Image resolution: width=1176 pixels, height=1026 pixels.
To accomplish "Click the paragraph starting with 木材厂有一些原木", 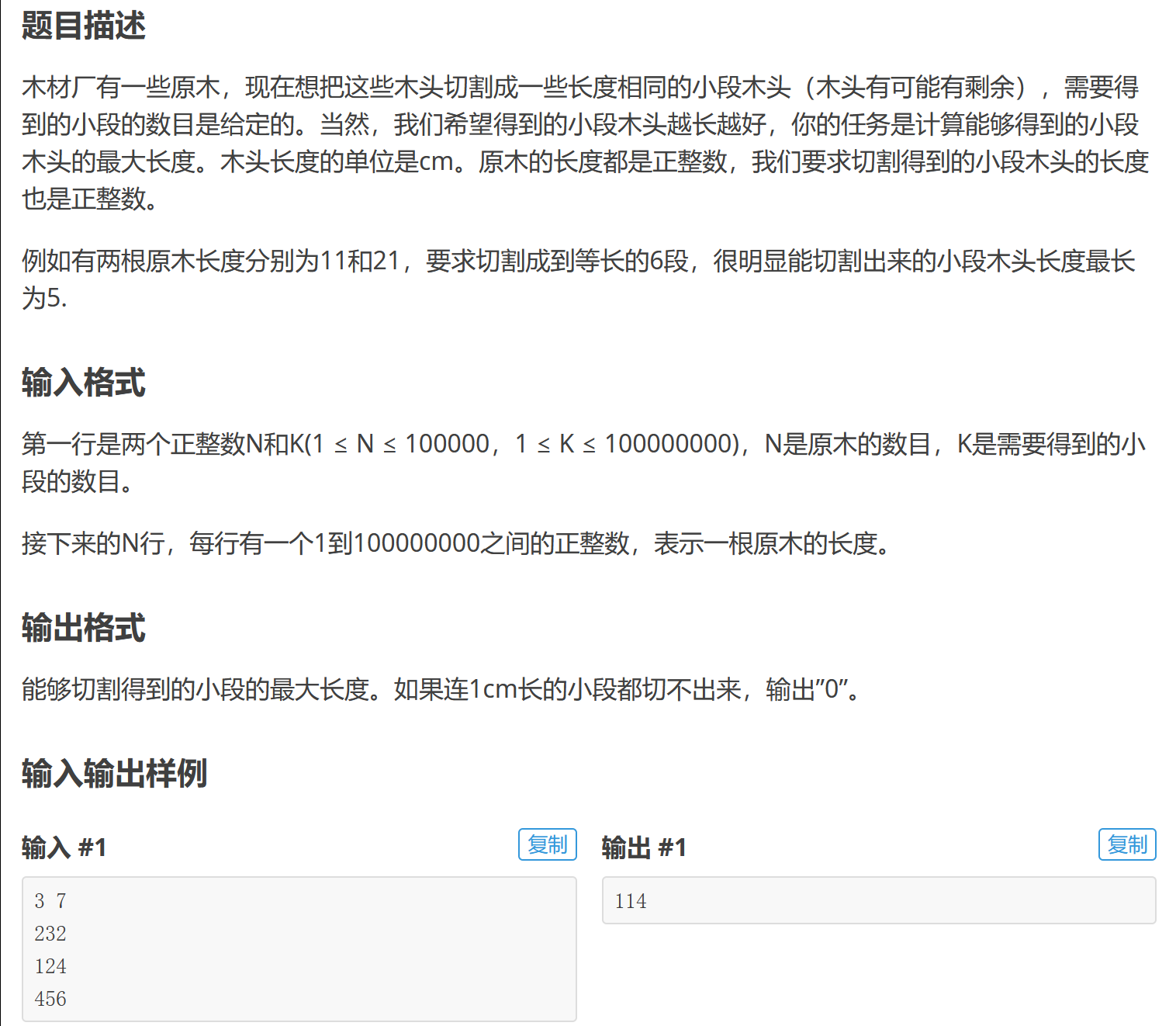I will [586, 143].
